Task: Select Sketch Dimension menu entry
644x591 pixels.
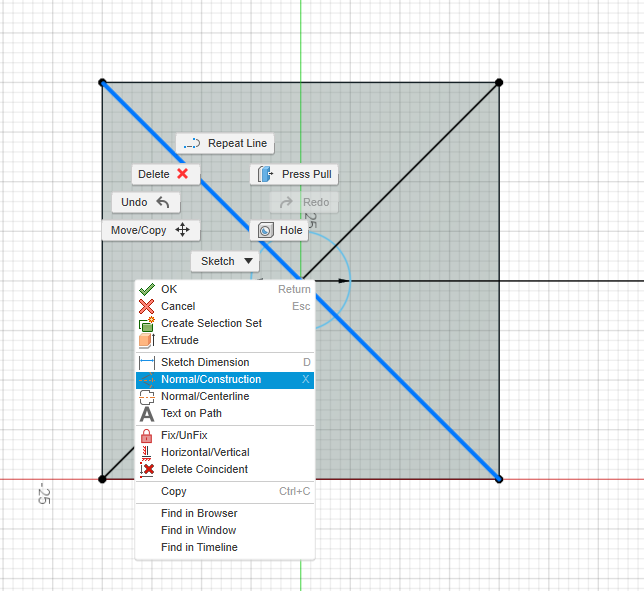Action: [225, 362]
